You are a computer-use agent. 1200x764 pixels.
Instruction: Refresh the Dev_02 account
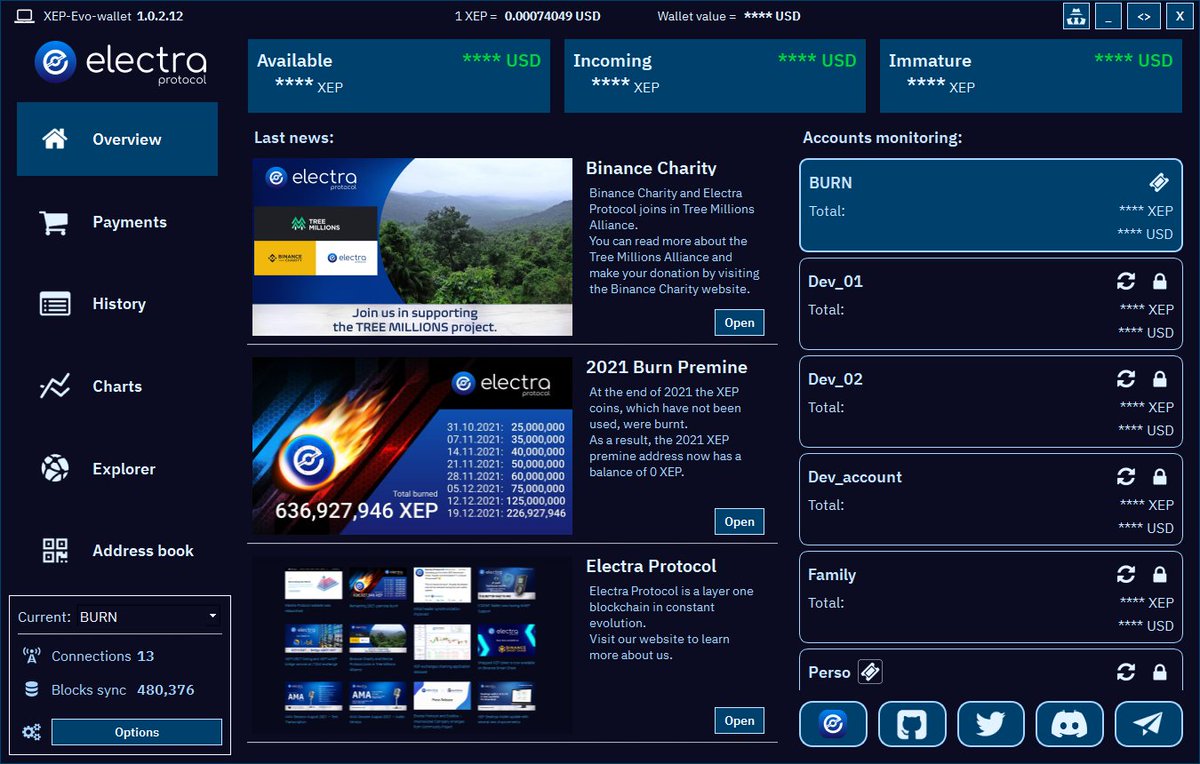pos(1126,379)
